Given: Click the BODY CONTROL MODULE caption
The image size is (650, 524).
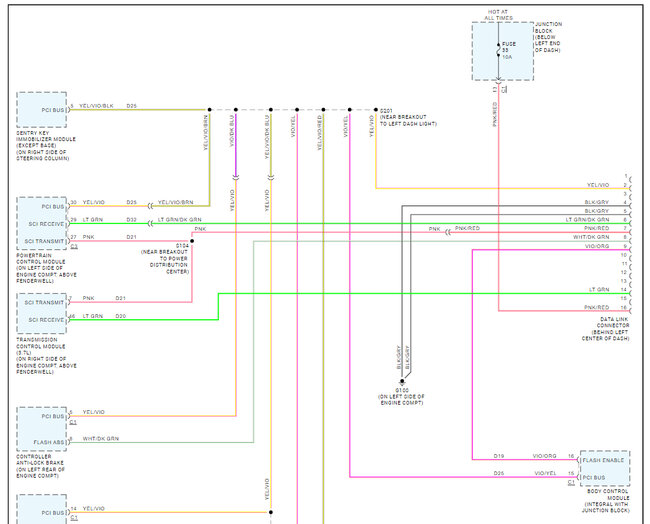Looking at the screenshot, I should point(606,501).
